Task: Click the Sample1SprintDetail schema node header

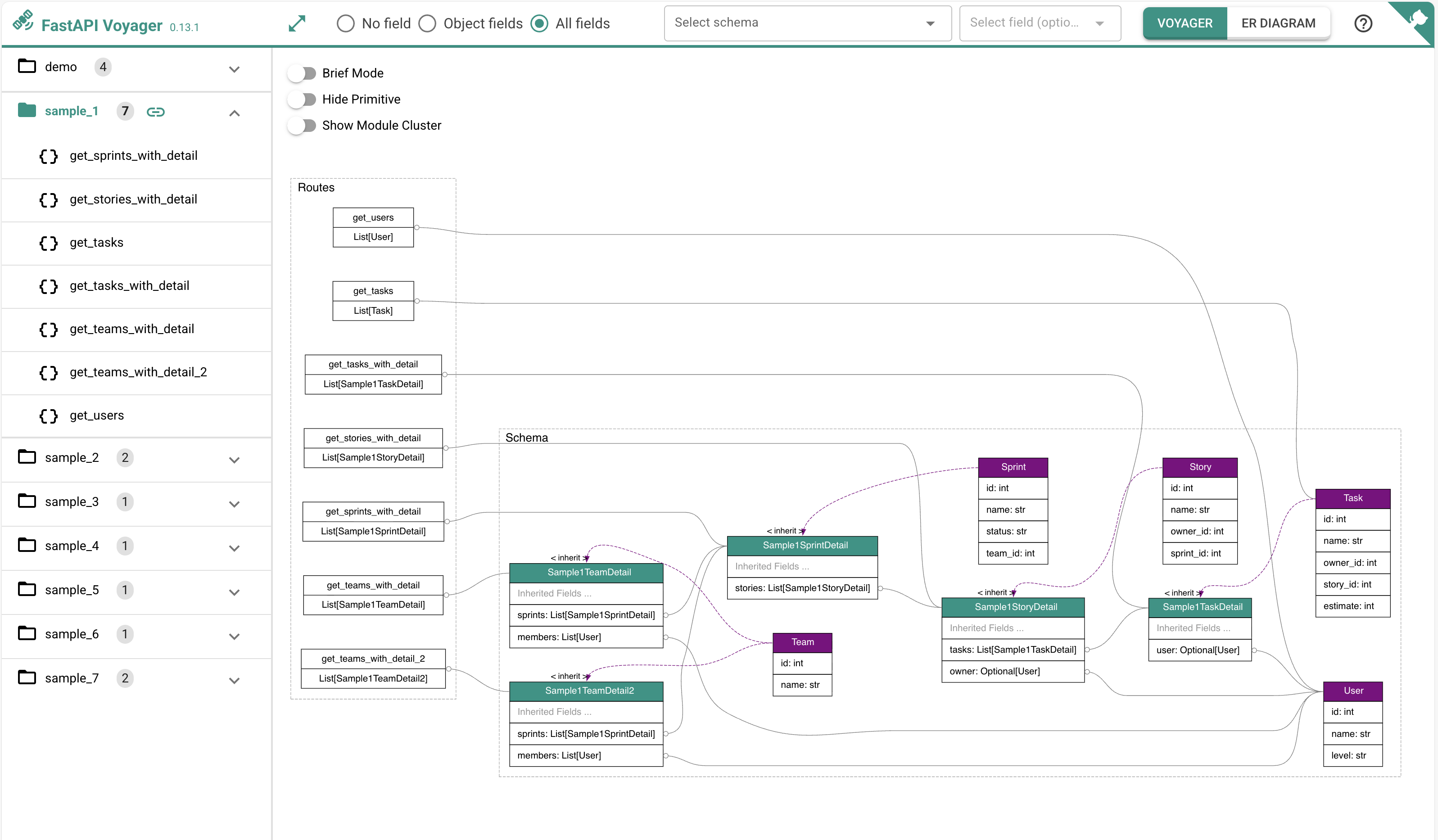Action: (x=805, y=545)
